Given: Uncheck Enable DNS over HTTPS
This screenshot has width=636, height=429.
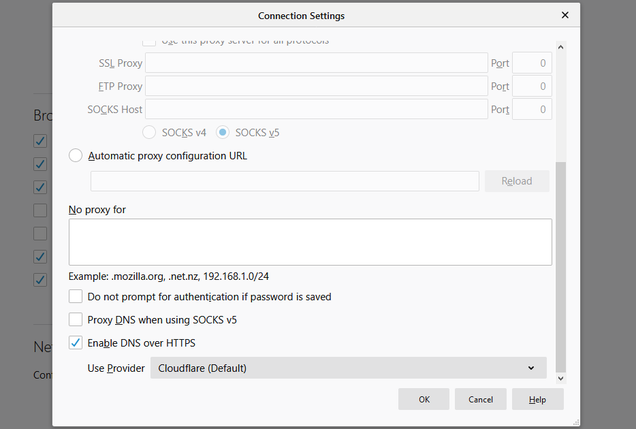Looking at the screenshot, I should (75, 343).
